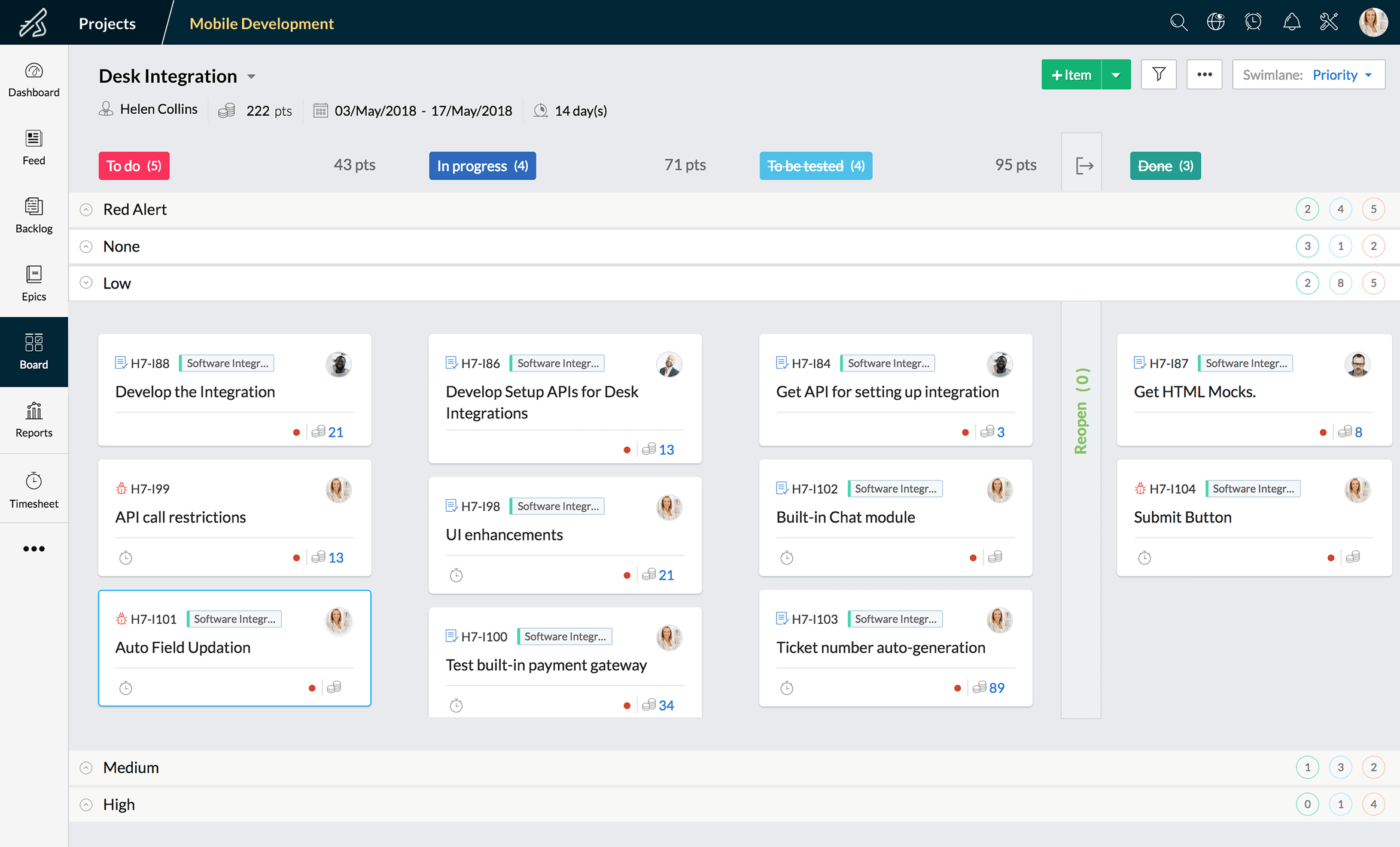Click the search icon in top bar
Image resolution: width=1400 pixels, height=847 pixels.
tap(1178, 22)
